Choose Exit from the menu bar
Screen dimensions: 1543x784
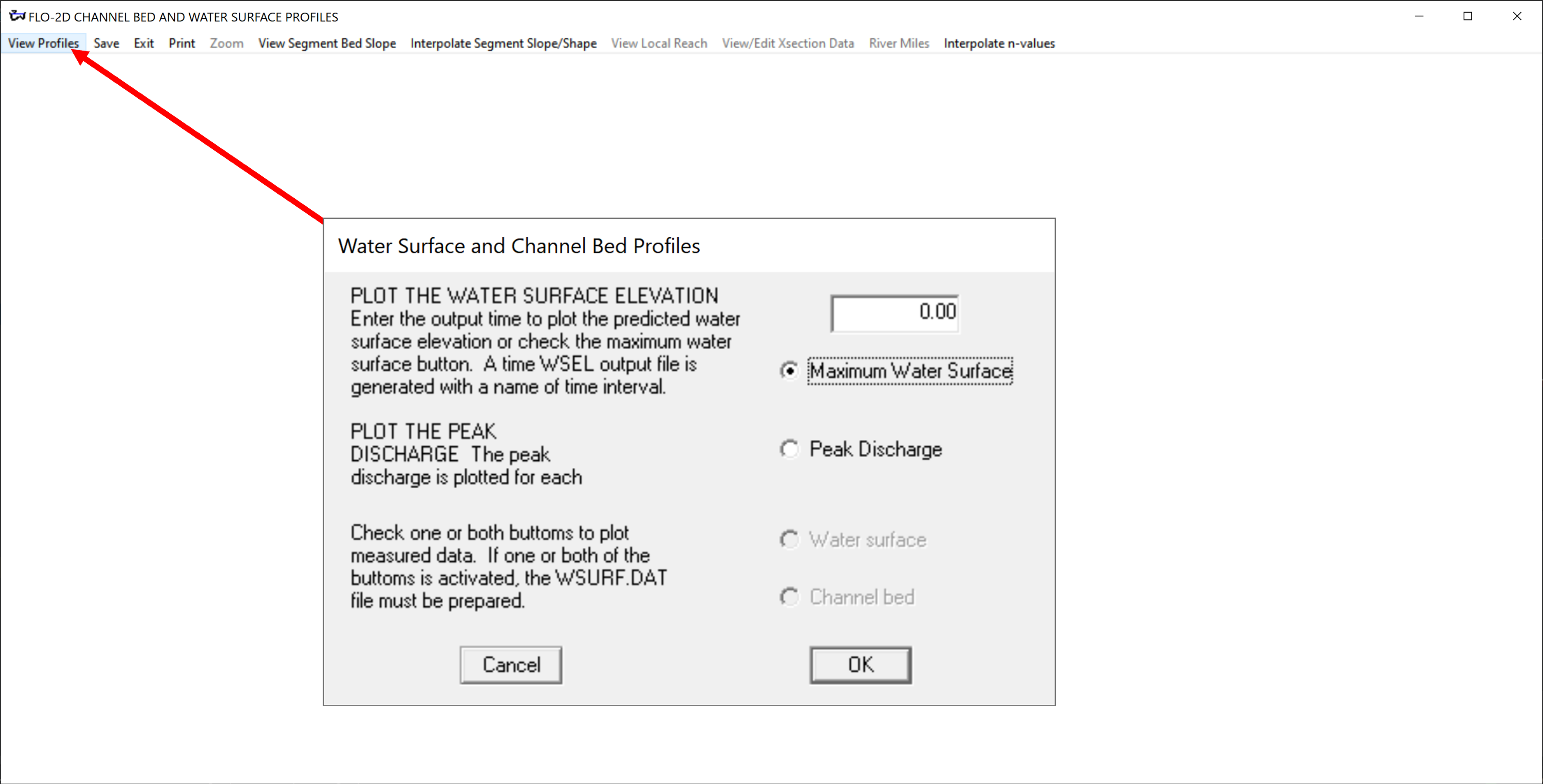coord(144,43)
